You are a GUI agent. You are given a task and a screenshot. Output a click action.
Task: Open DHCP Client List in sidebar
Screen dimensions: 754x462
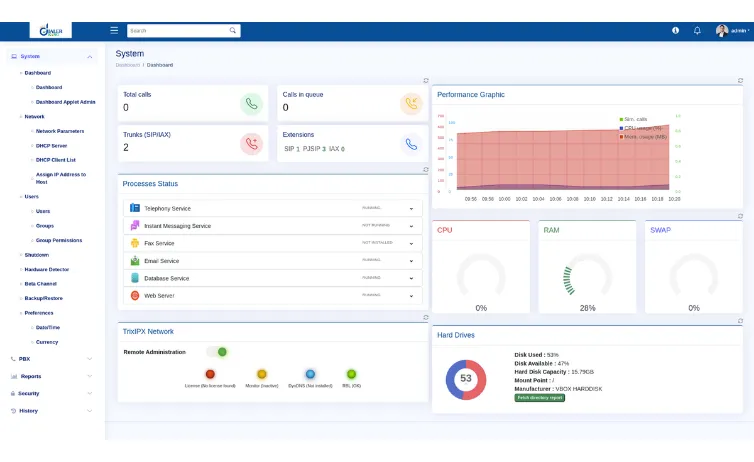coord(55,160)
